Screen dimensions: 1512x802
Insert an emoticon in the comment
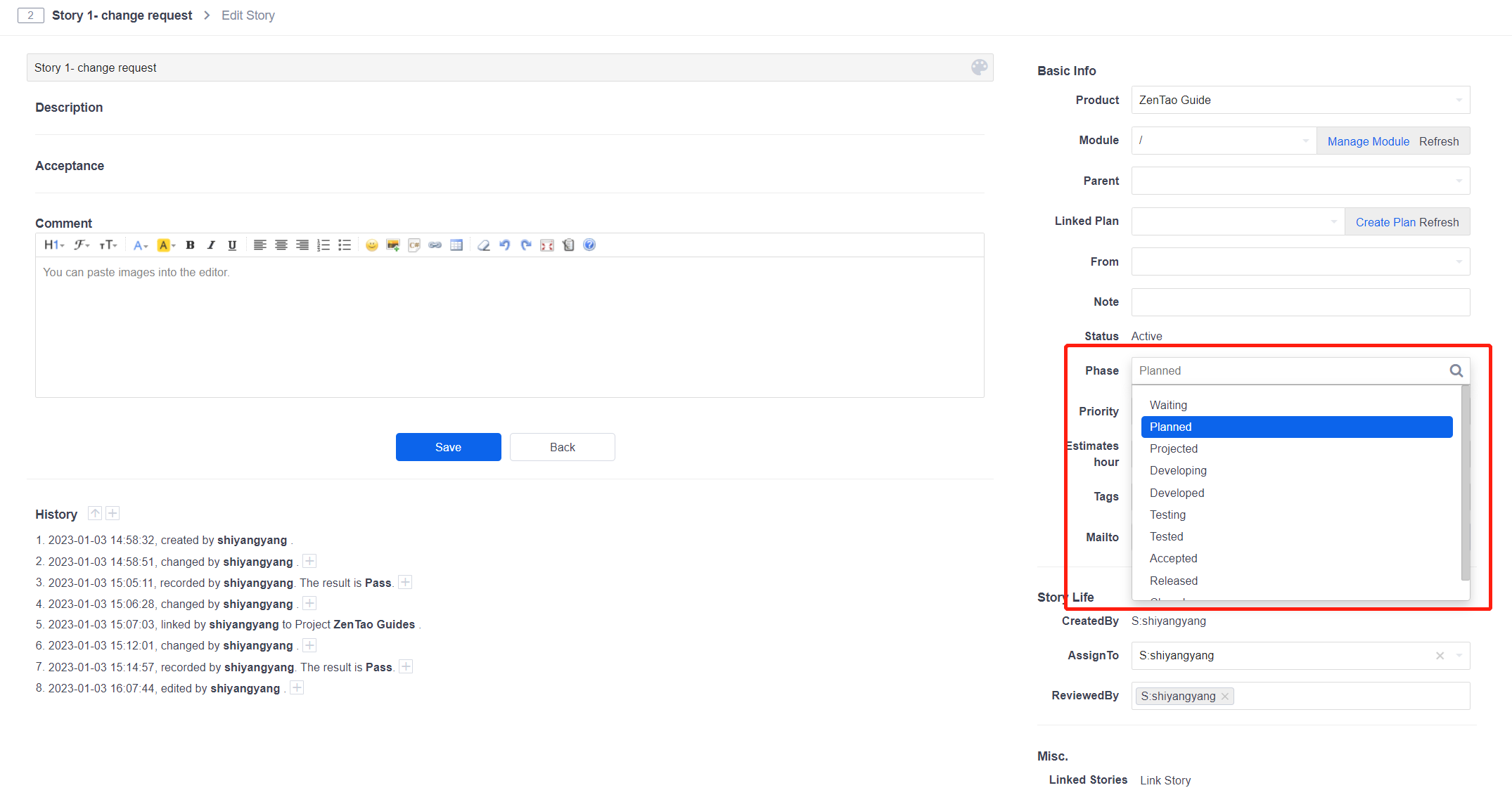click(x=372, y=245)
